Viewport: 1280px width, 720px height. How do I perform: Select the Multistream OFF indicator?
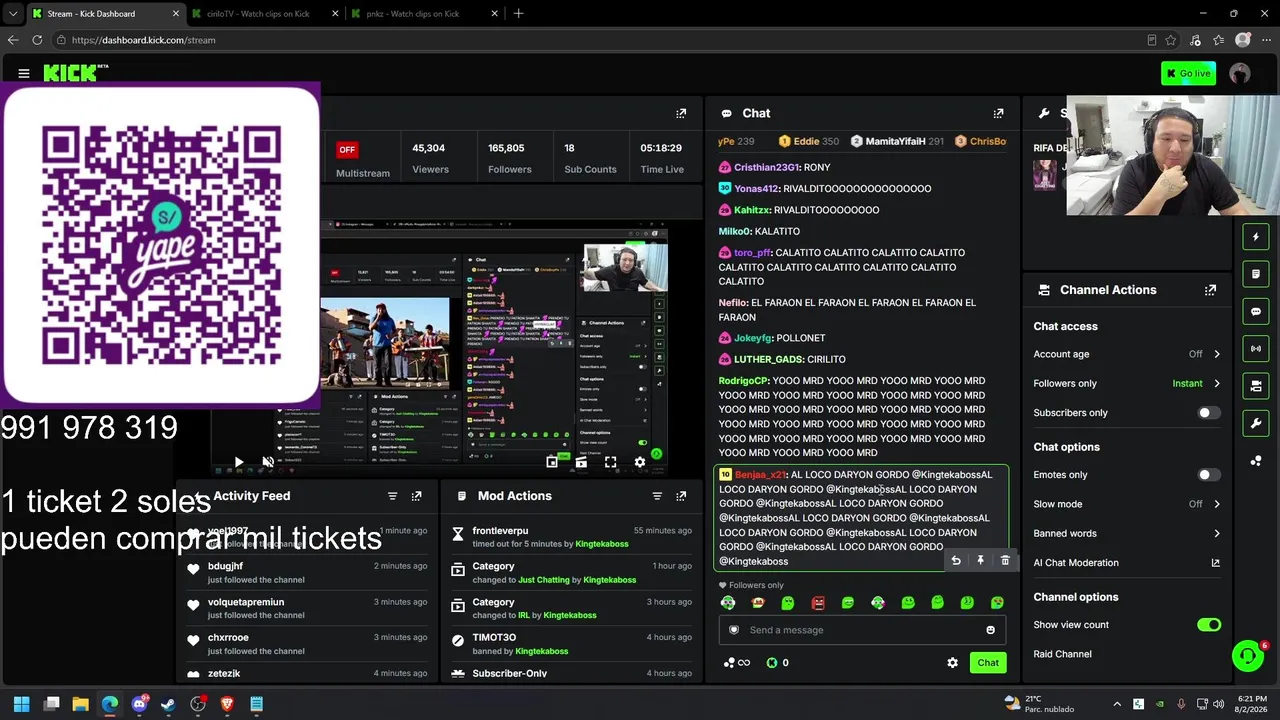(347, 150)
